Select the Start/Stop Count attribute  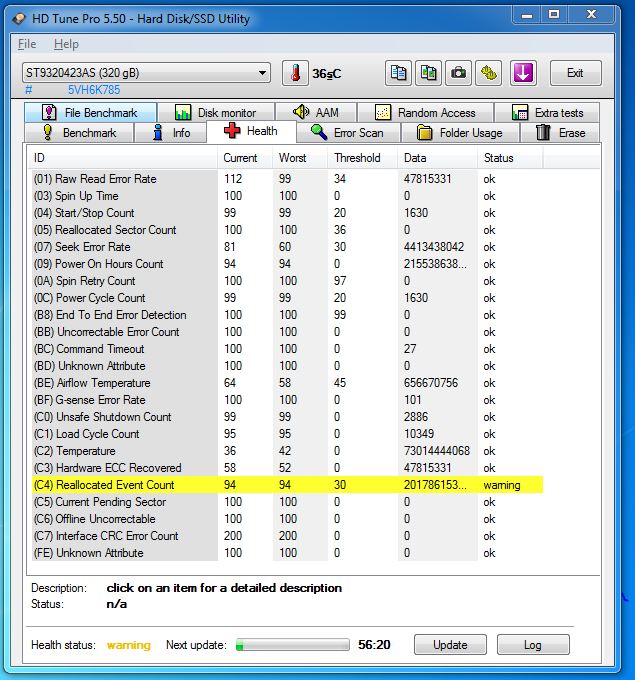click(286, 212)
